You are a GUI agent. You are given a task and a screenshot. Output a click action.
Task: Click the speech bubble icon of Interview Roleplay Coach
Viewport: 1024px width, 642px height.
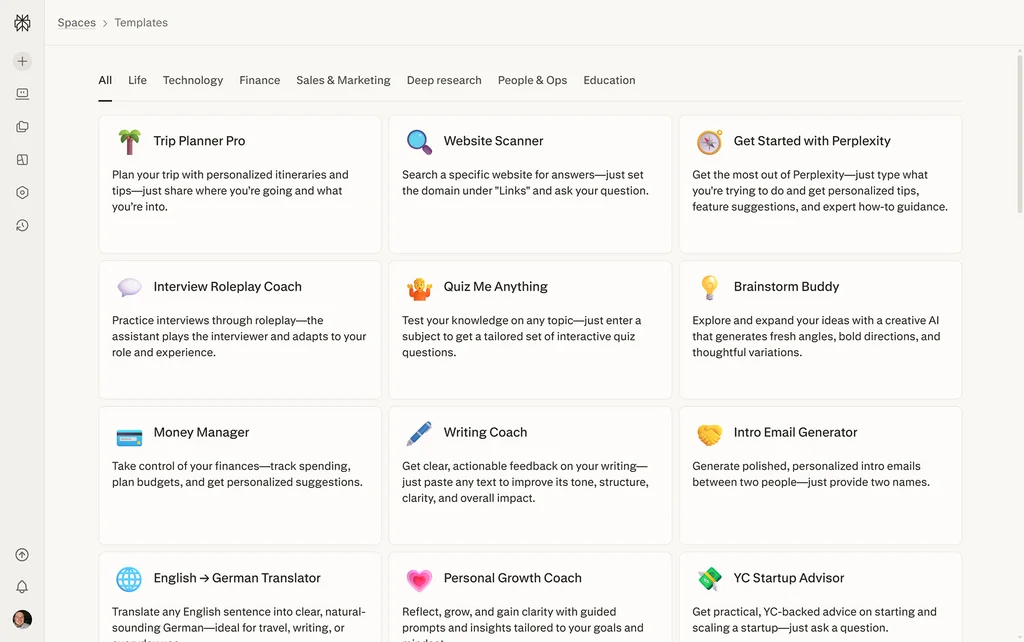(129, 287)
